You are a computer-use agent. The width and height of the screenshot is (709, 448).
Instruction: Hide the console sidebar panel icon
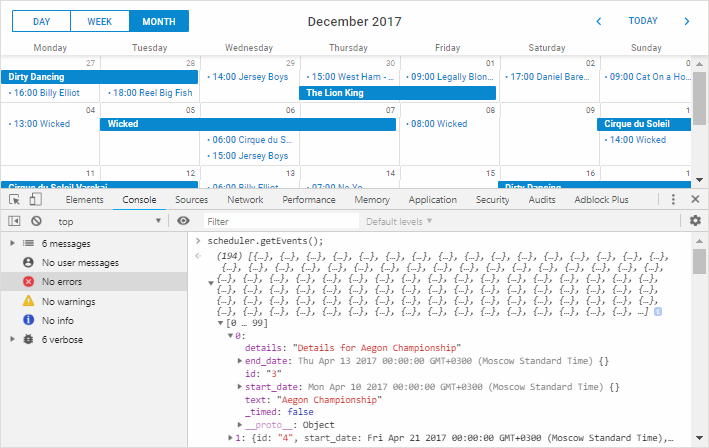pos(14,221)
